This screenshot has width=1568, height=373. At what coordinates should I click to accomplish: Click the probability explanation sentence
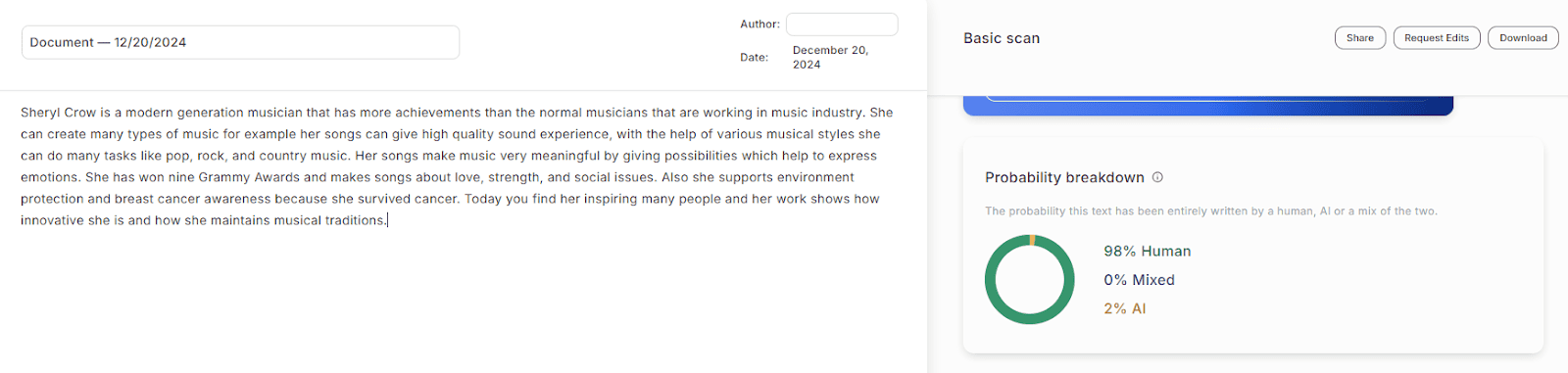coord(1211,211)
